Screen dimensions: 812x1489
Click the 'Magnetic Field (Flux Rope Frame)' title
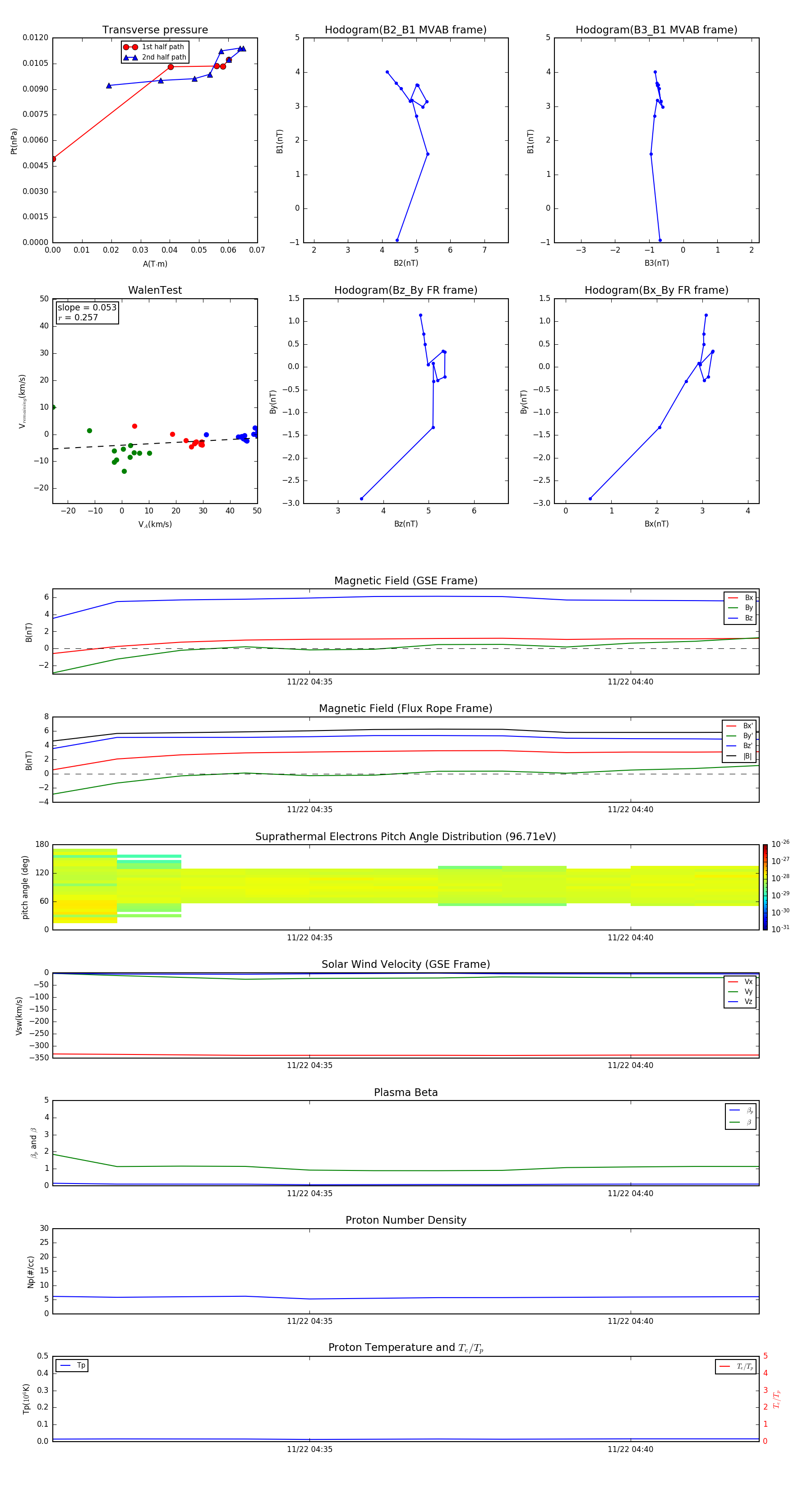click(406, 709)
